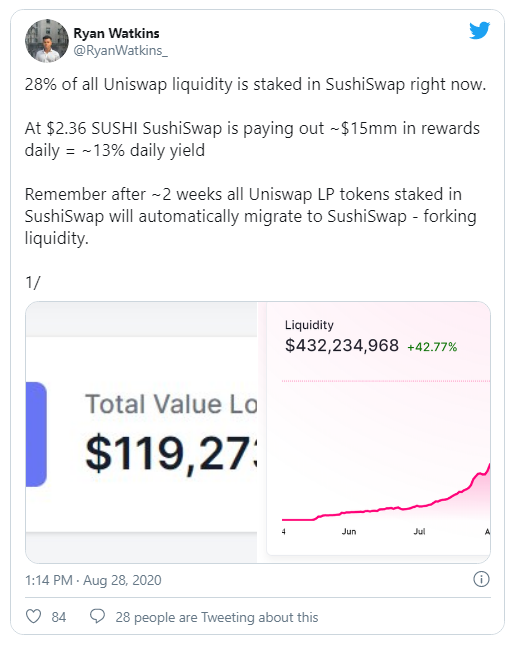Open Ryan Watkins profile picture
The width and height of the screenshot is (512, 646).
pyautogui.click(x=47, y=40)
